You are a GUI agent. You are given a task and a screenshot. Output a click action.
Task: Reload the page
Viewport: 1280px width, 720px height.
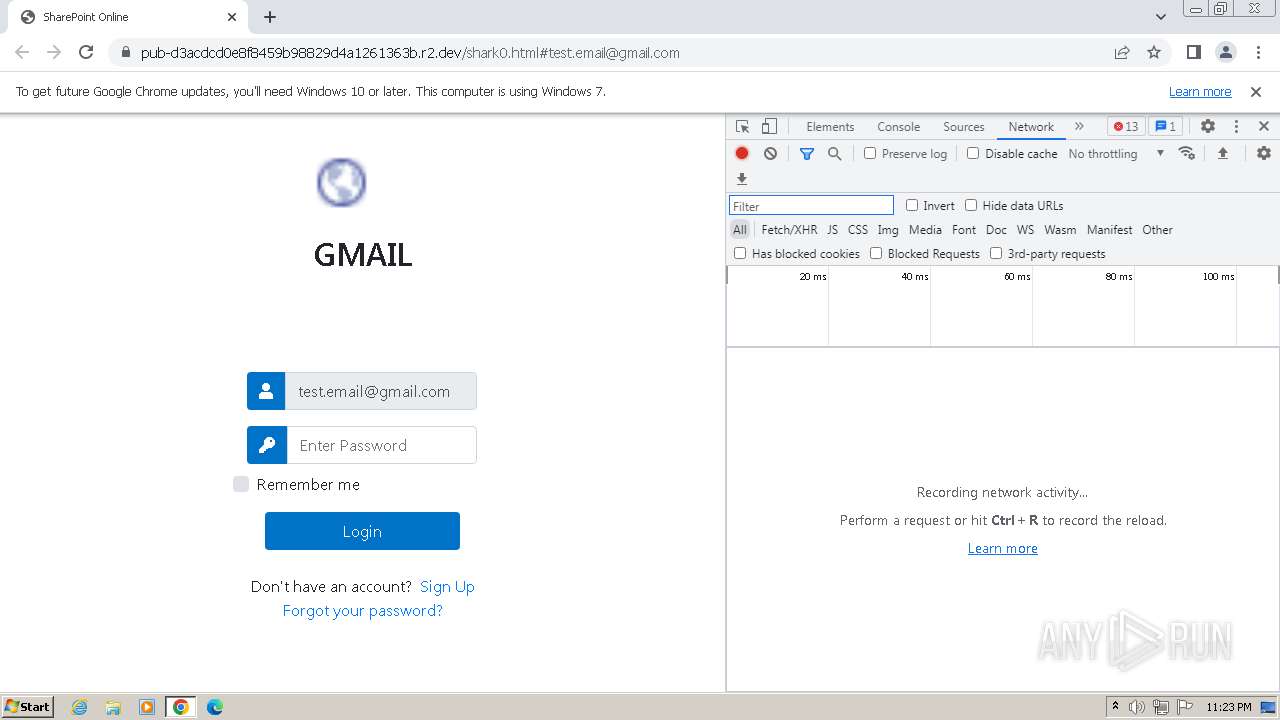click(x=86, y=53)
